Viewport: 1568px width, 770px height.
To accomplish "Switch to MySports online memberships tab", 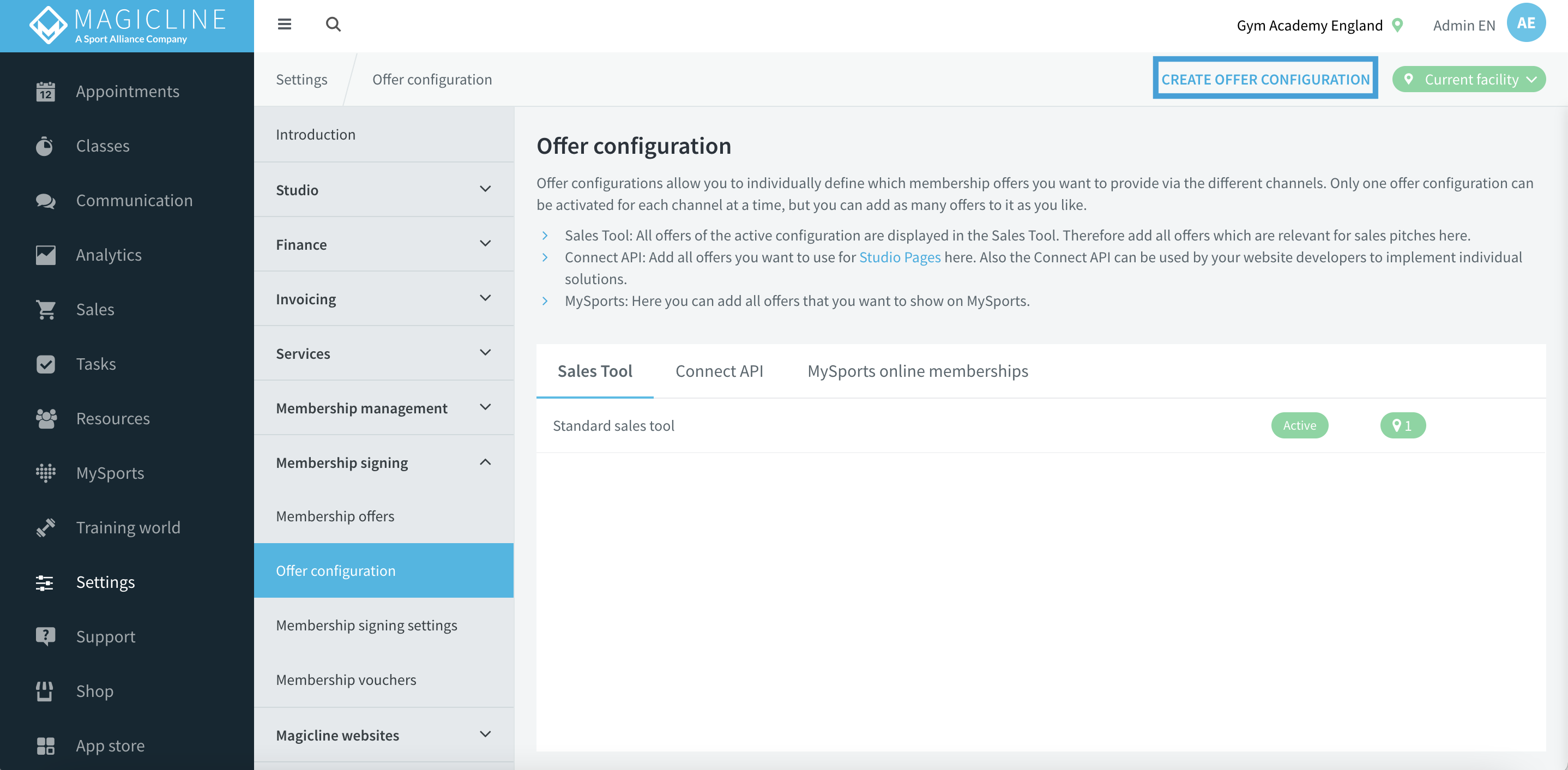I will click(x=918, y=371).
